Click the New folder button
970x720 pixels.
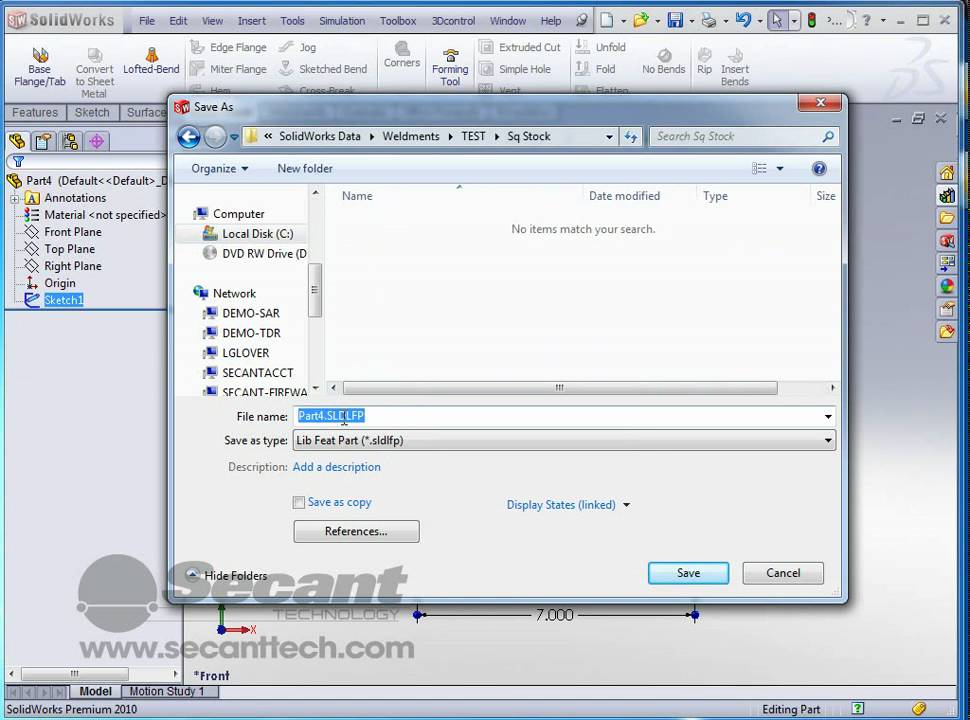click(305, 168)
